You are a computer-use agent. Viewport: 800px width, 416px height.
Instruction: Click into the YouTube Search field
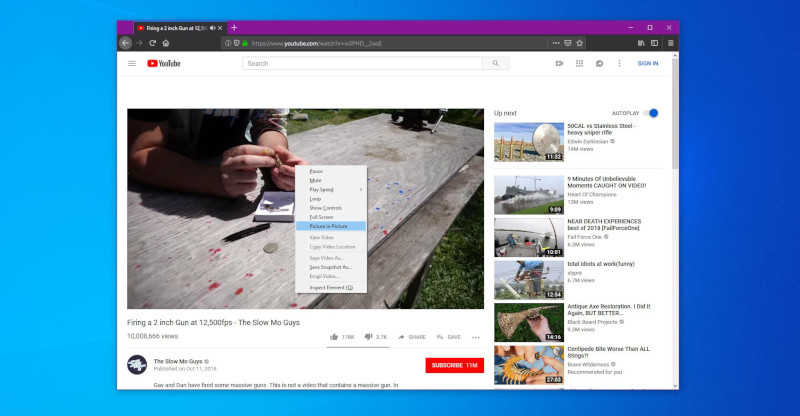(362, 63)
